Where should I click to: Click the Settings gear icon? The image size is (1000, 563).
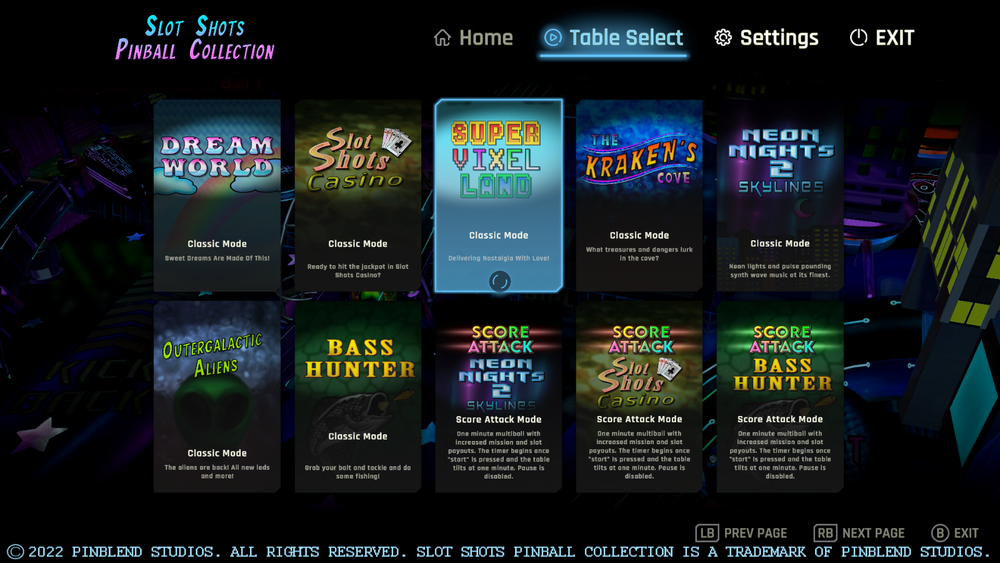click(723, 38)
